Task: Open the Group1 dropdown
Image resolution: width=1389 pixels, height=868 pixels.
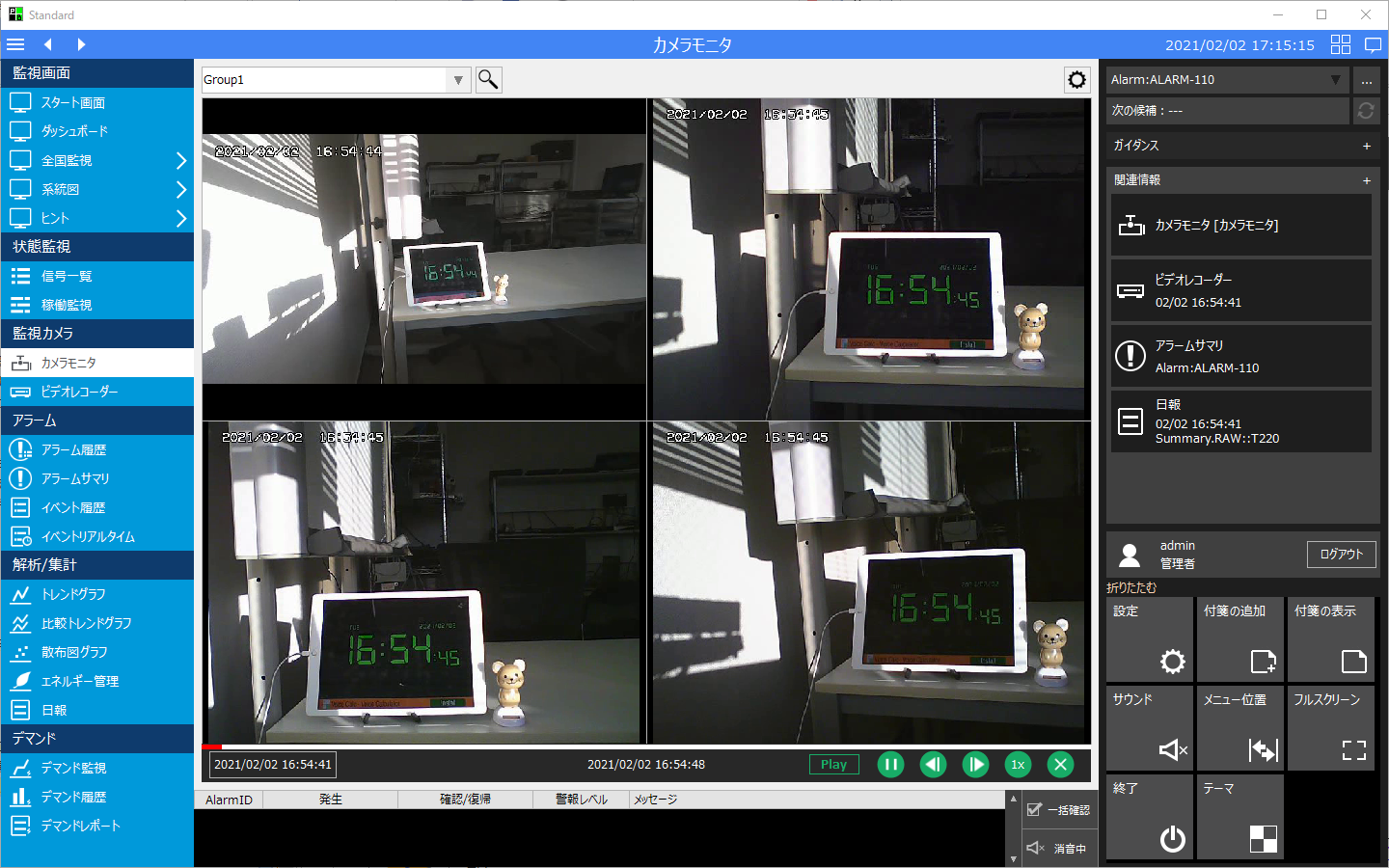Action: [458, 80]
